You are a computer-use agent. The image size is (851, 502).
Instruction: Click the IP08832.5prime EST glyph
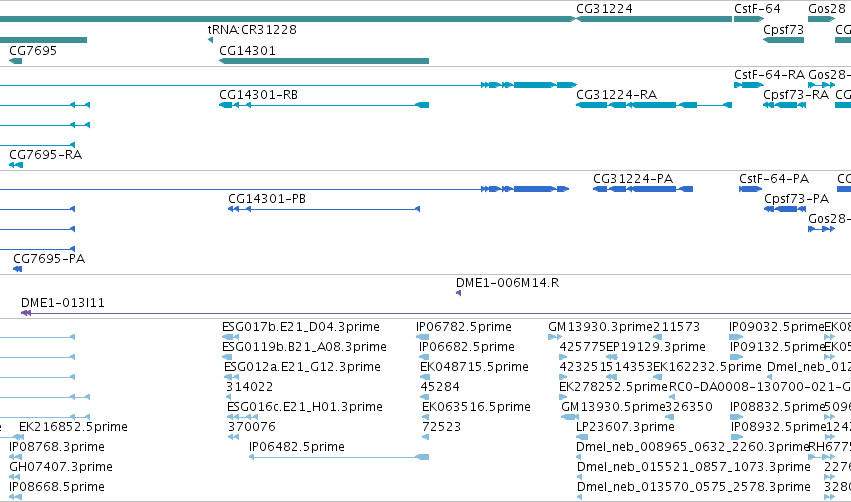pos(736,417)
